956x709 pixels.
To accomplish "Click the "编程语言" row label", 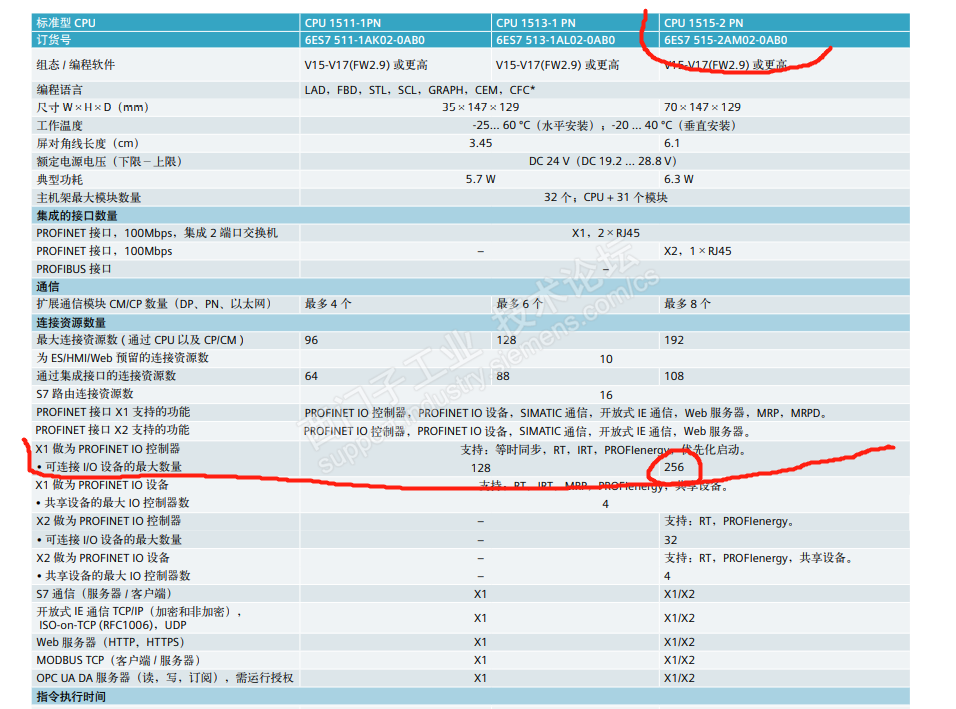I will [59, 90].
